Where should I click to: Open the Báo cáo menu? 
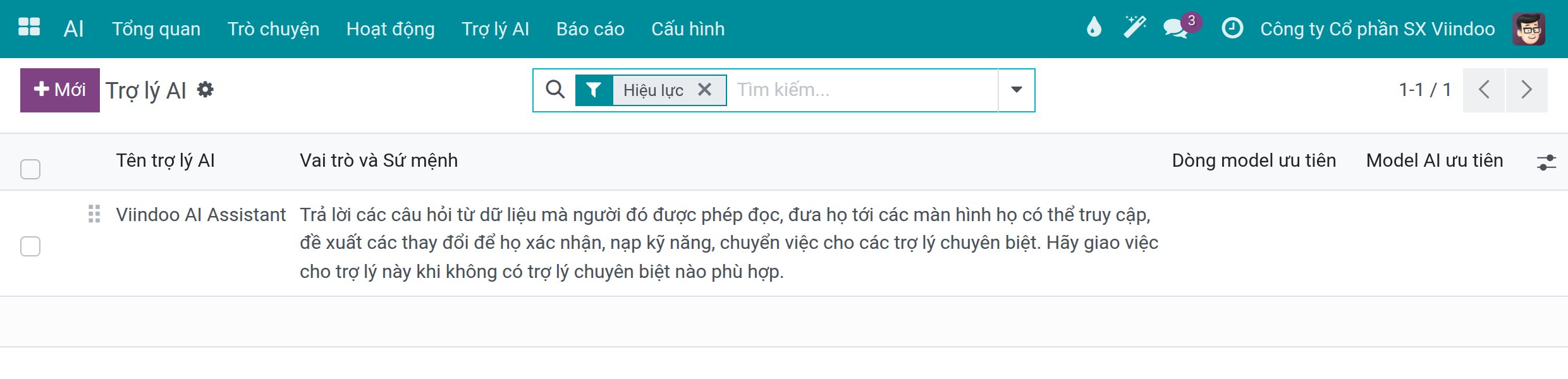(590, 29)
